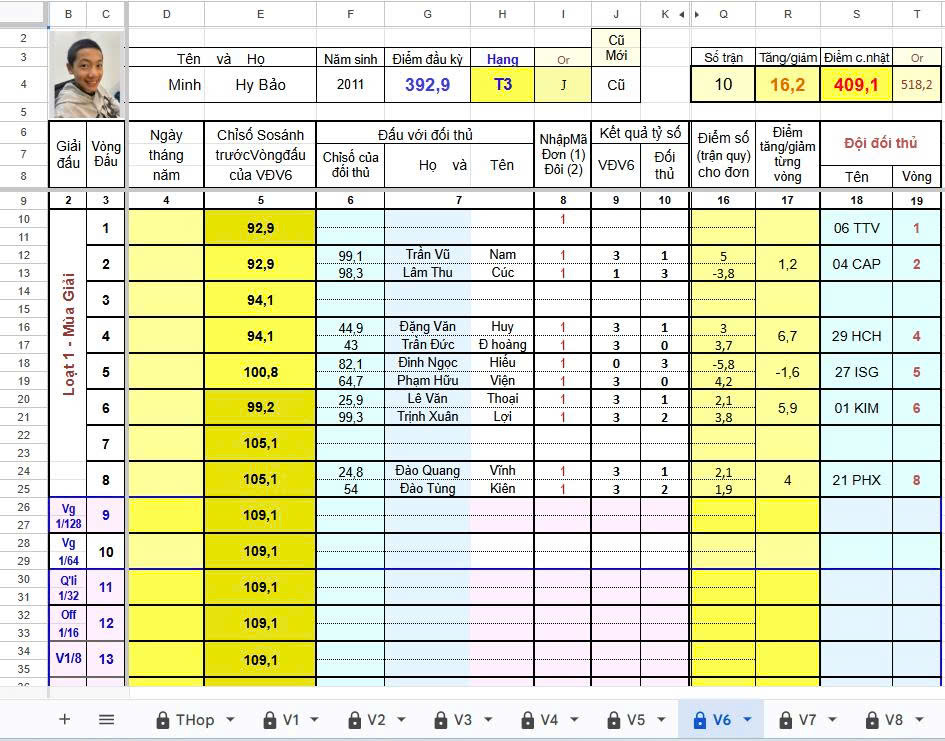Select opponent name Trần Vũ

(x=427, y=255)
